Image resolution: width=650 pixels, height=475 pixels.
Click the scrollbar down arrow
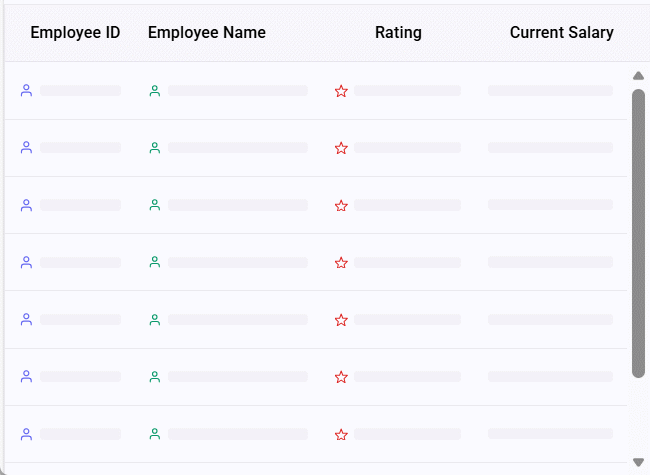point(638,462)
